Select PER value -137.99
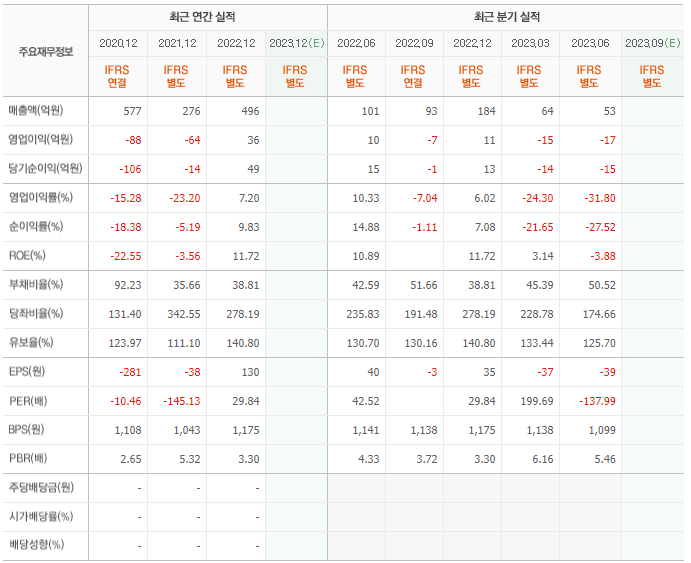691x563 pixels. [597, 401]
